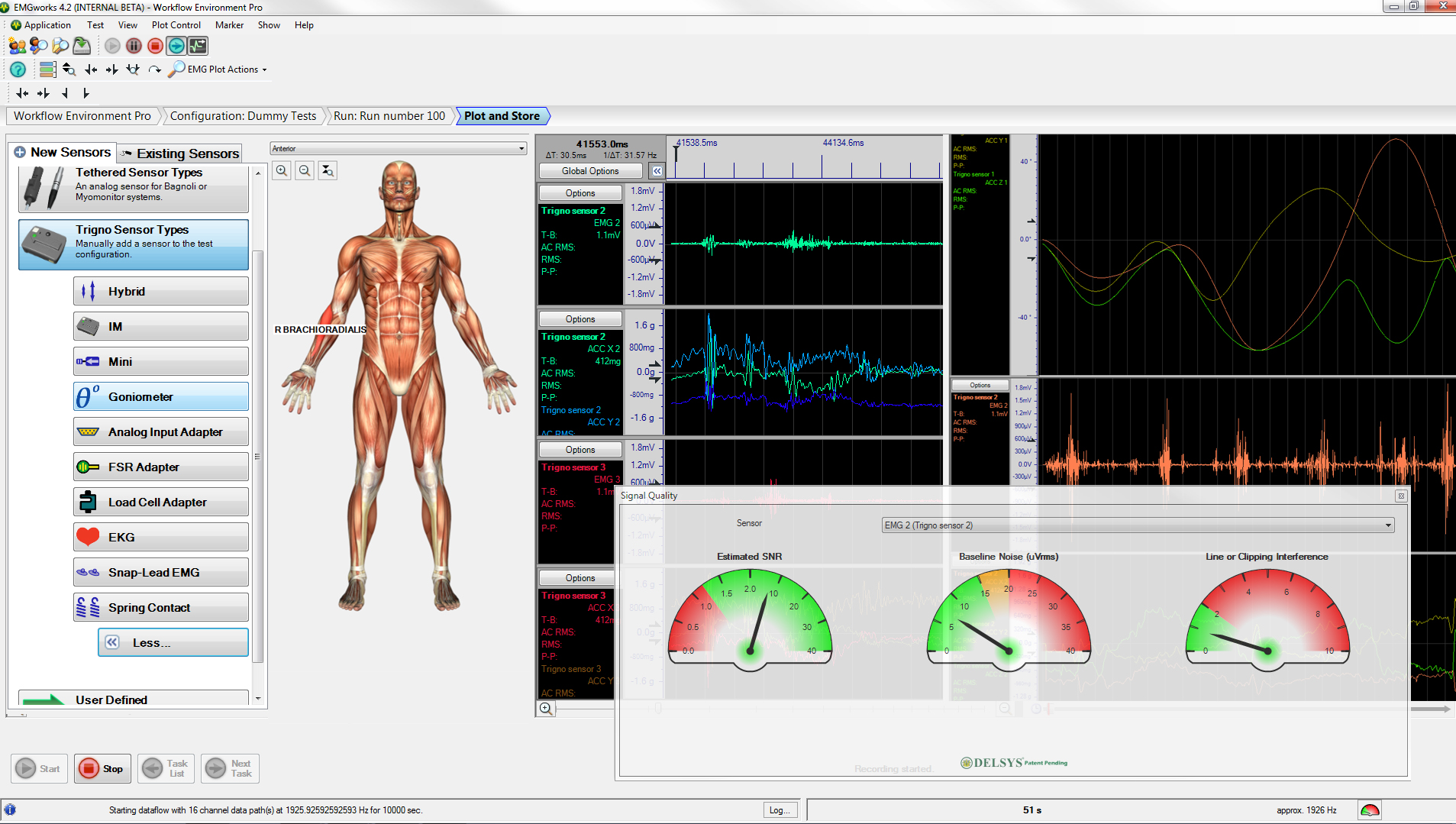
Task: Select the Goniometer sensor type
Action: (161, 396)
